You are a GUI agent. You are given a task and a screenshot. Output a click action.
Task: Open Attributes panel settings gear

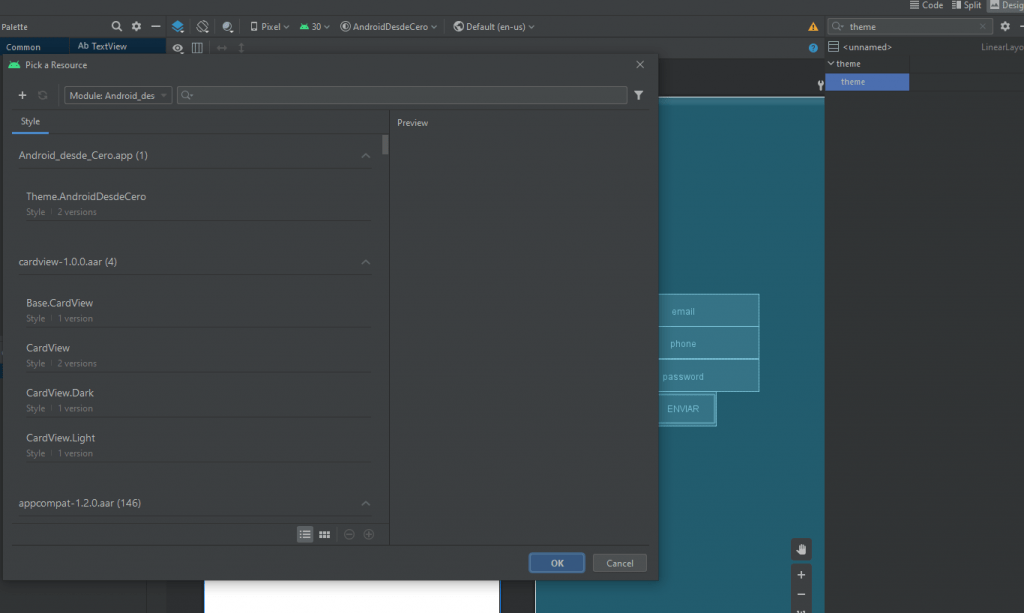click(1005, 26)
